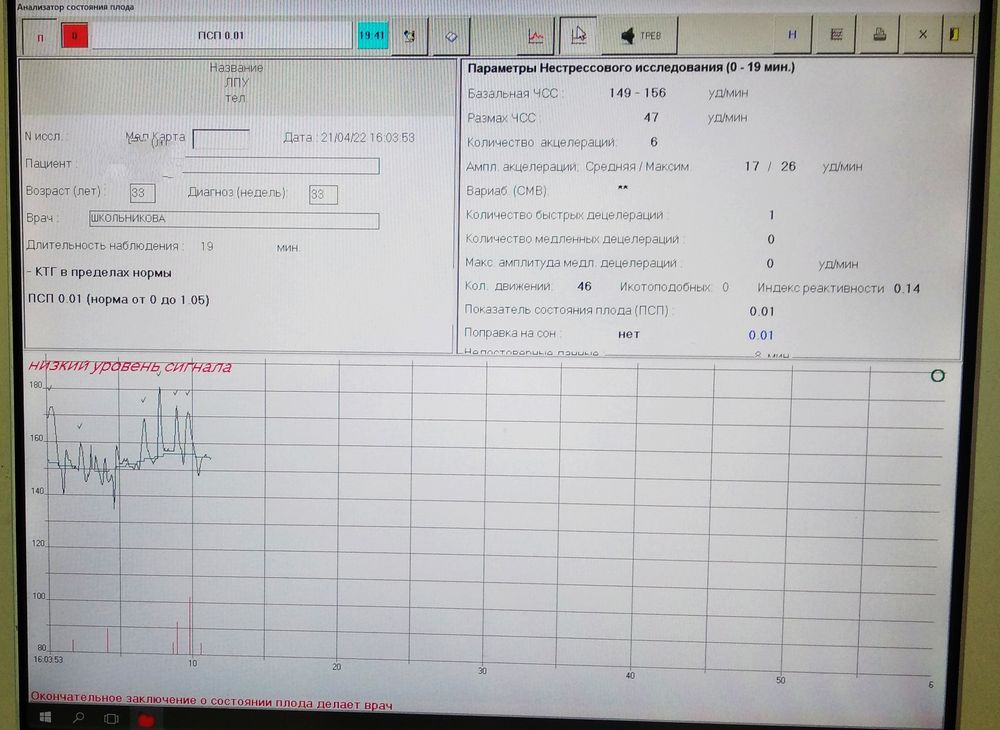Click the 'Количество акцелераций' value 6
Viewport: 1000px width, 730px height.
click(x=654, y=142)
